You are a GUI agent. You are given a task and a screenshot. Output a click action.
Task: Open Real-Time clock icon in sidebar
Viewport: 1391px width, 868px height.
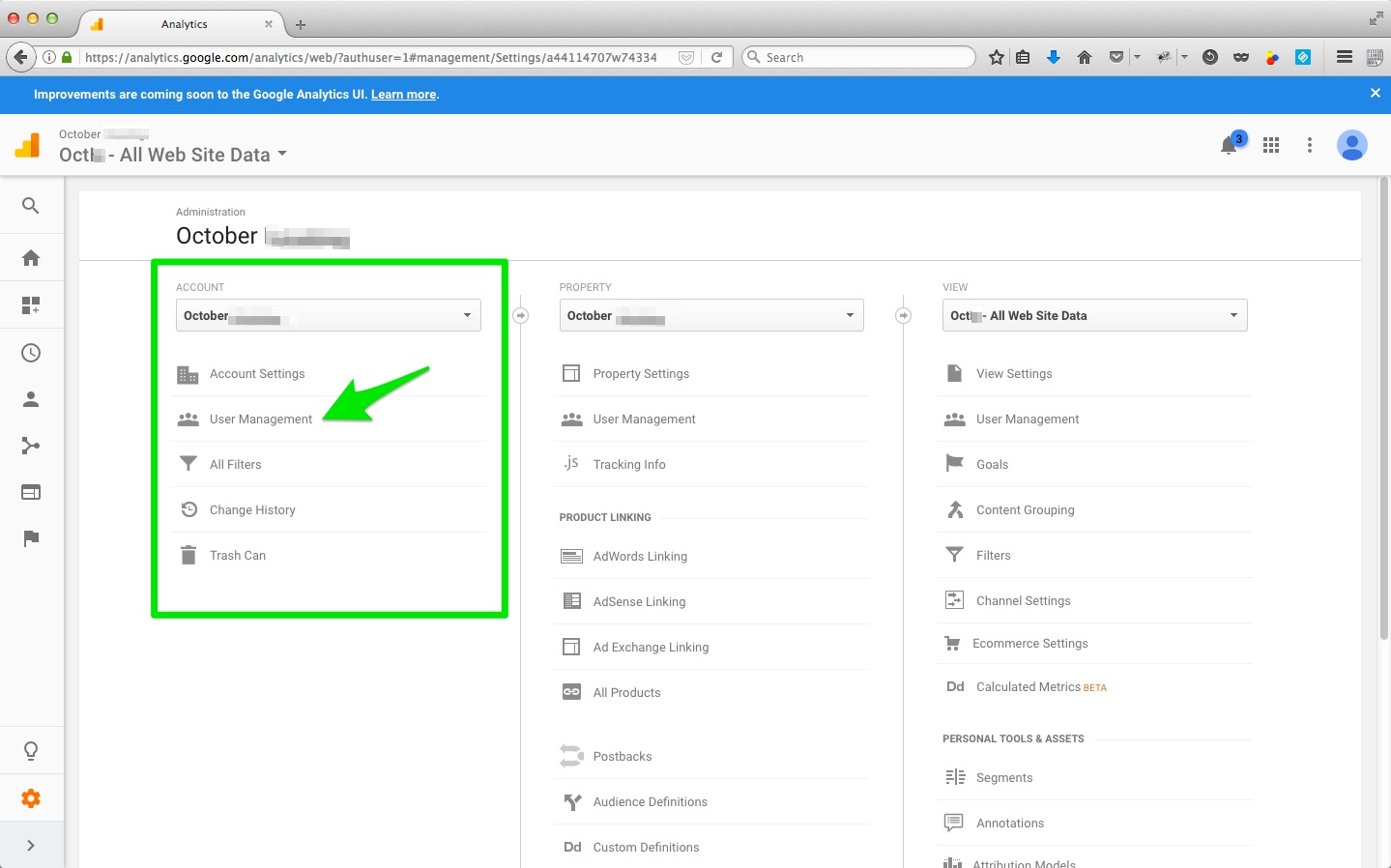(x=31, y=353)
